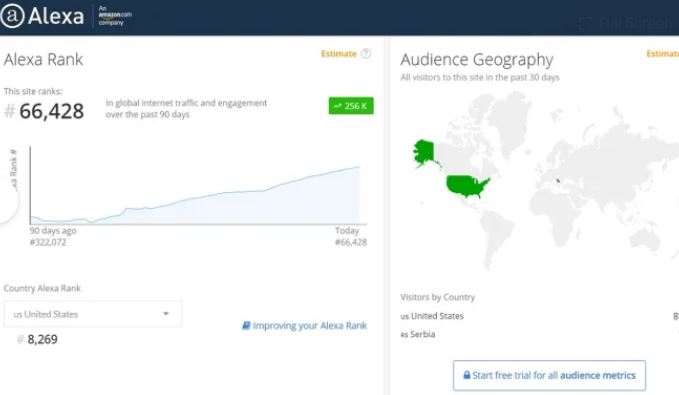Click Alaska highlighted on the world map

click(425, 153)
